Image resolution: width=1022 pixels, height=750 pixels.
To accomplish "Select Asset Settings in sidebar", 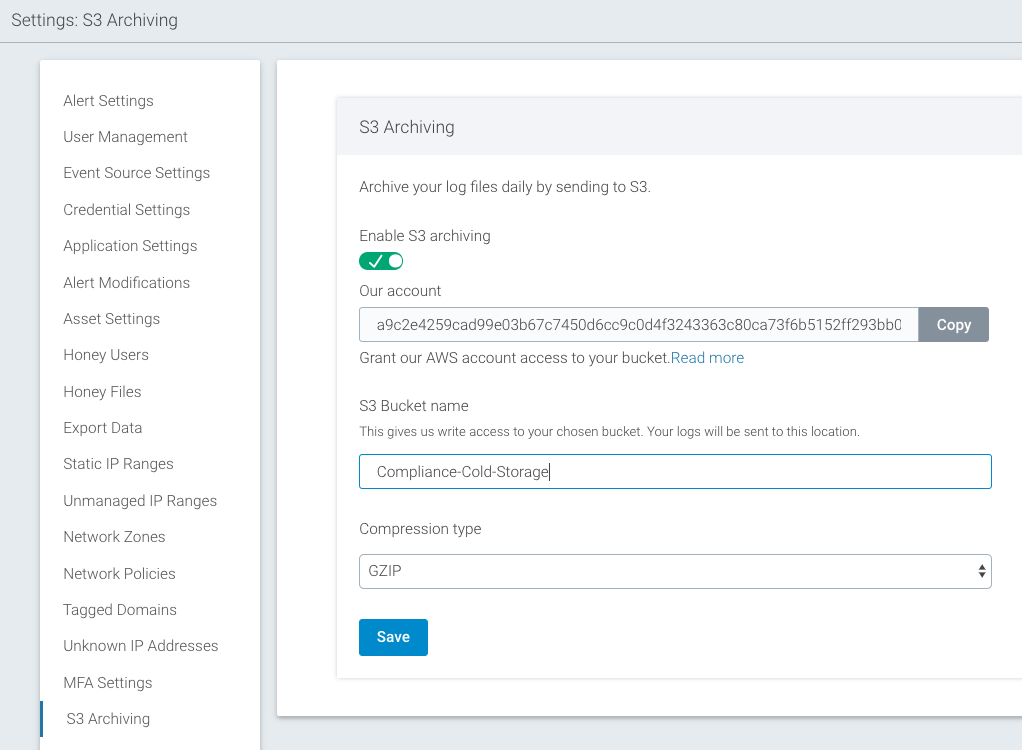I will pyautogui.click(x=111, y=319).
